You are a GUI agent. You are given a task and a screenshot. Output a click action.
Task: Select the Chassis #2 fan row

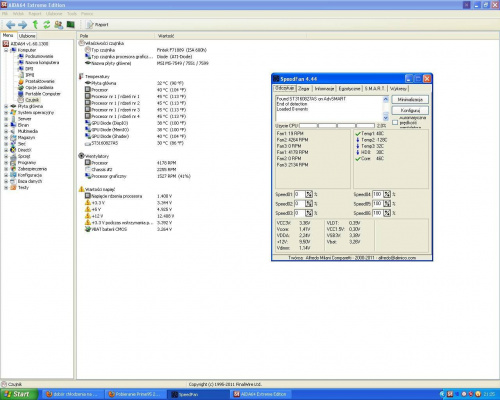pos(130,169)
